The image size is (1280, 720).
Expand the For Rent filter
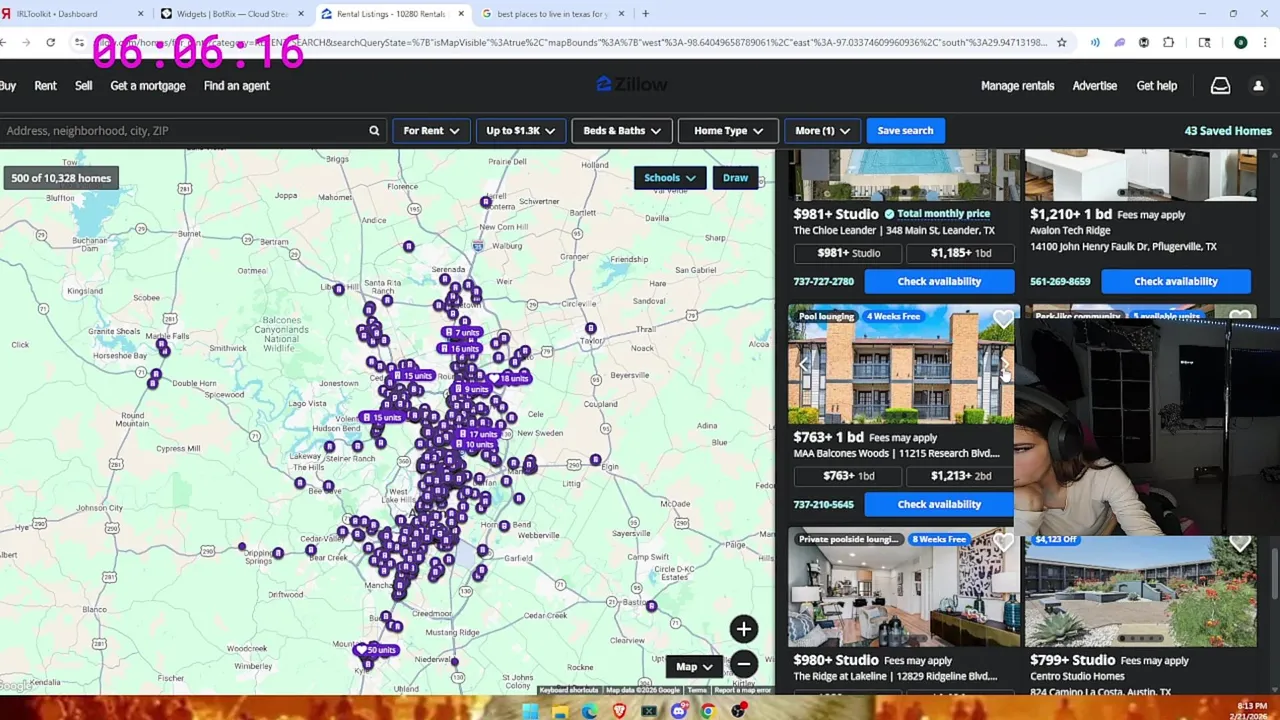(x=430, y=131)
